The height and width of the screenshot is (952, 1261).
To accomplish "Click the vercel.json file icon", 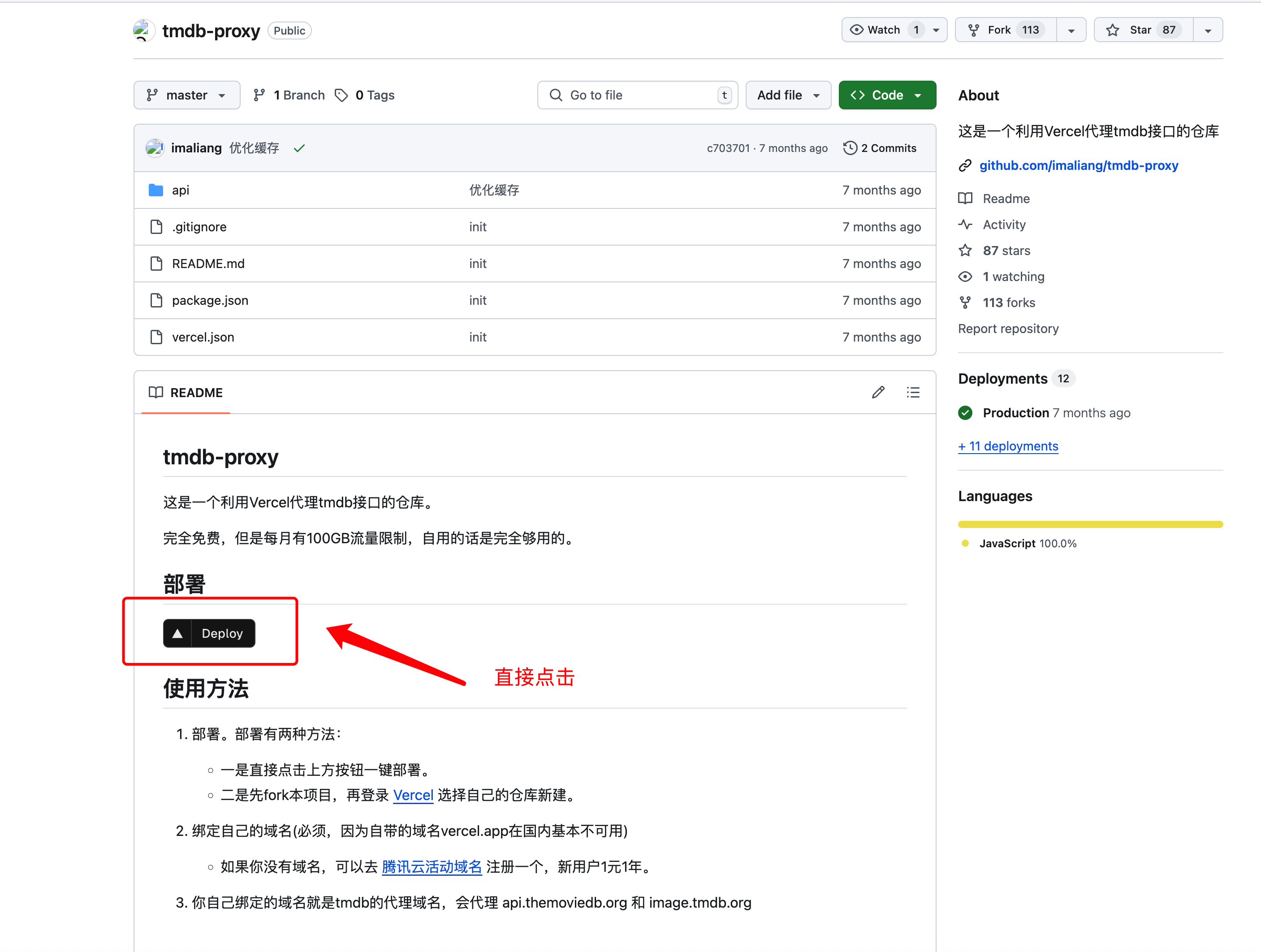I will (x=155, y=337).
